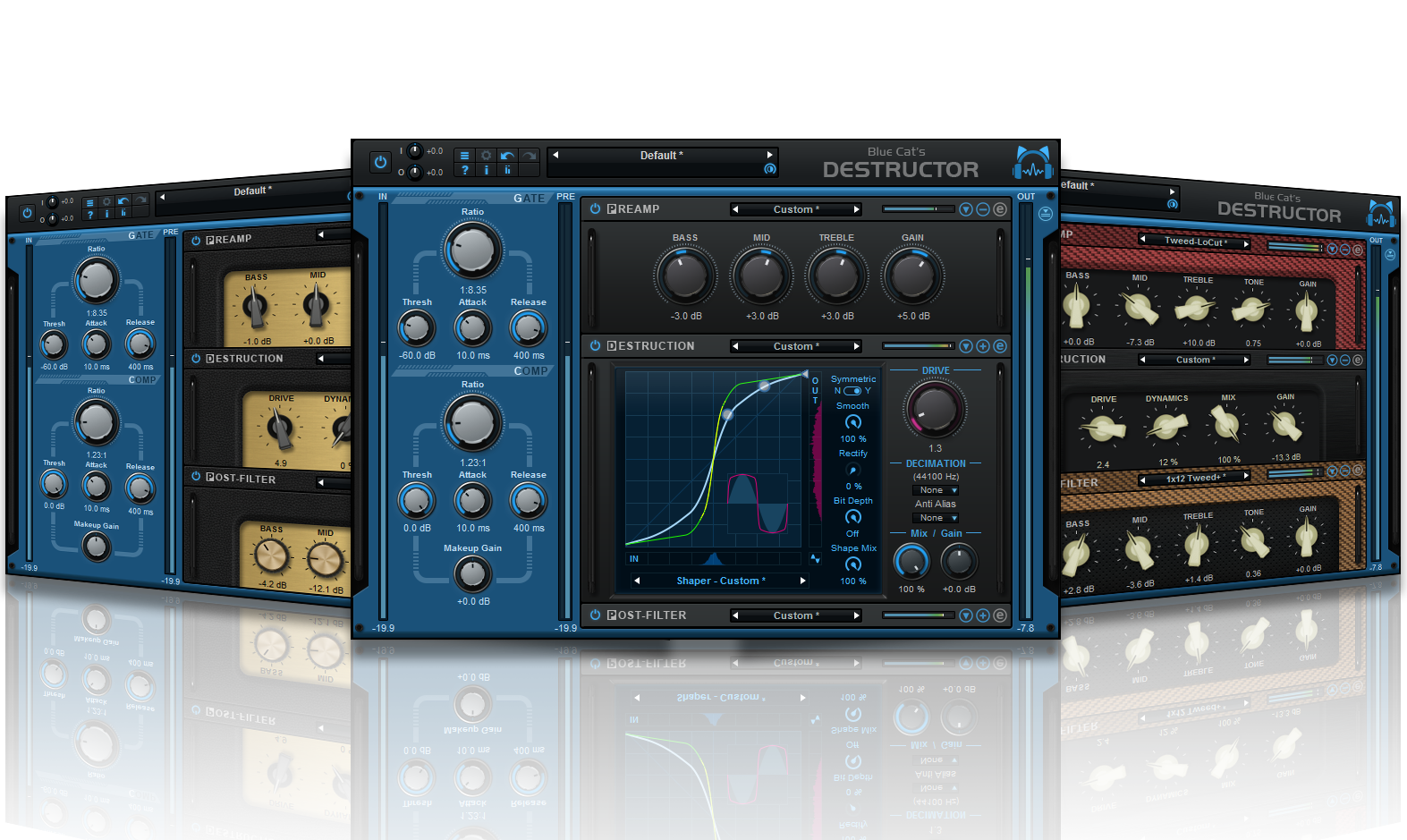Toggle the Destruction power button in center window
Image resolution: width=1407 pixels, height=840 pixels.
click(x=595, y=345)
